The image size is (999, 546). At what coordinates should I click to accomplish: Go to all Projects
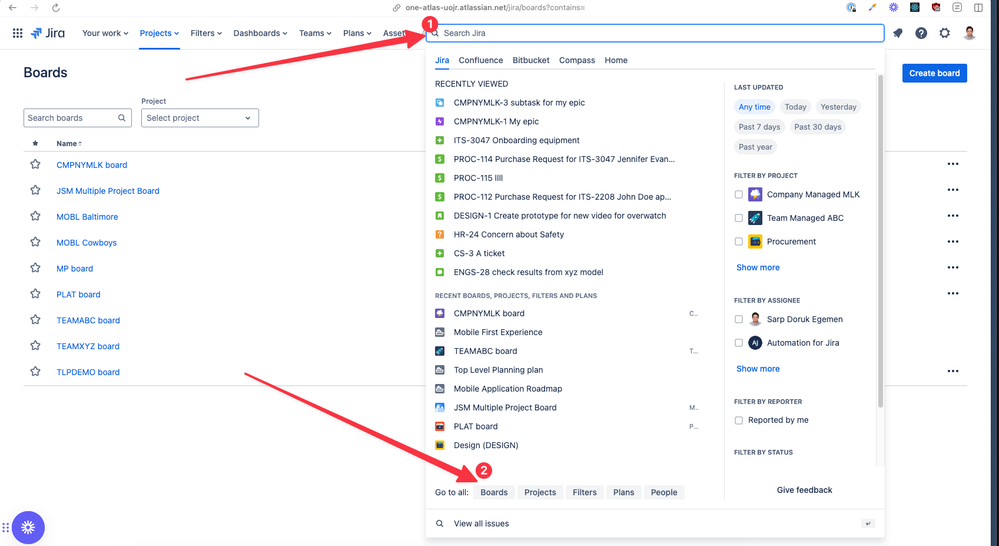tap(540, 492)
